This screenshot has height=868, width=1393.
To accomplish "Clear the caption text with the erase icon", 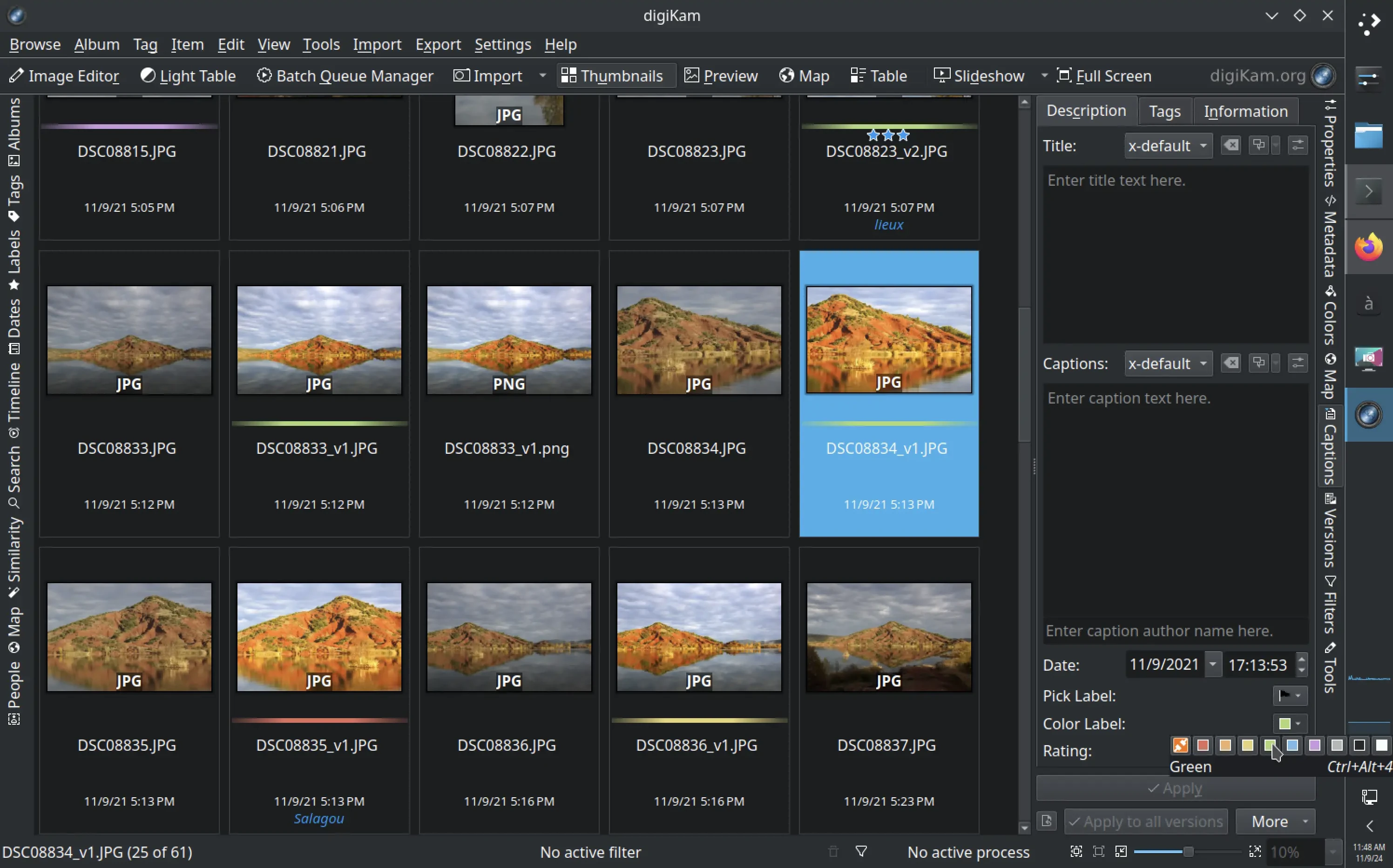I will [x=1231, y=363].
